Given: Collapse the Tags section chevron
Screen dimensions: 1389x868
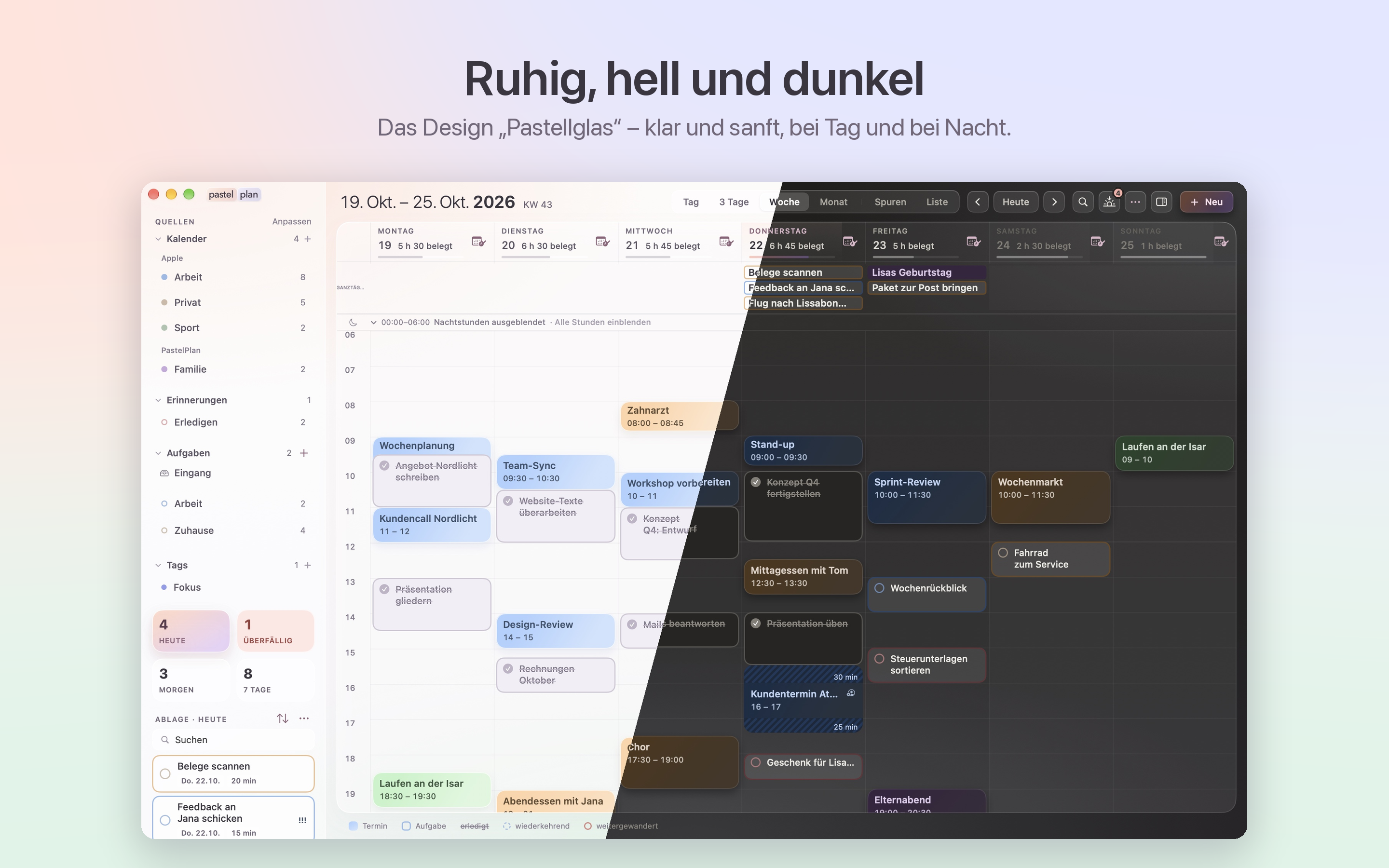Looking at the screenshot, I should pos(158,566).
